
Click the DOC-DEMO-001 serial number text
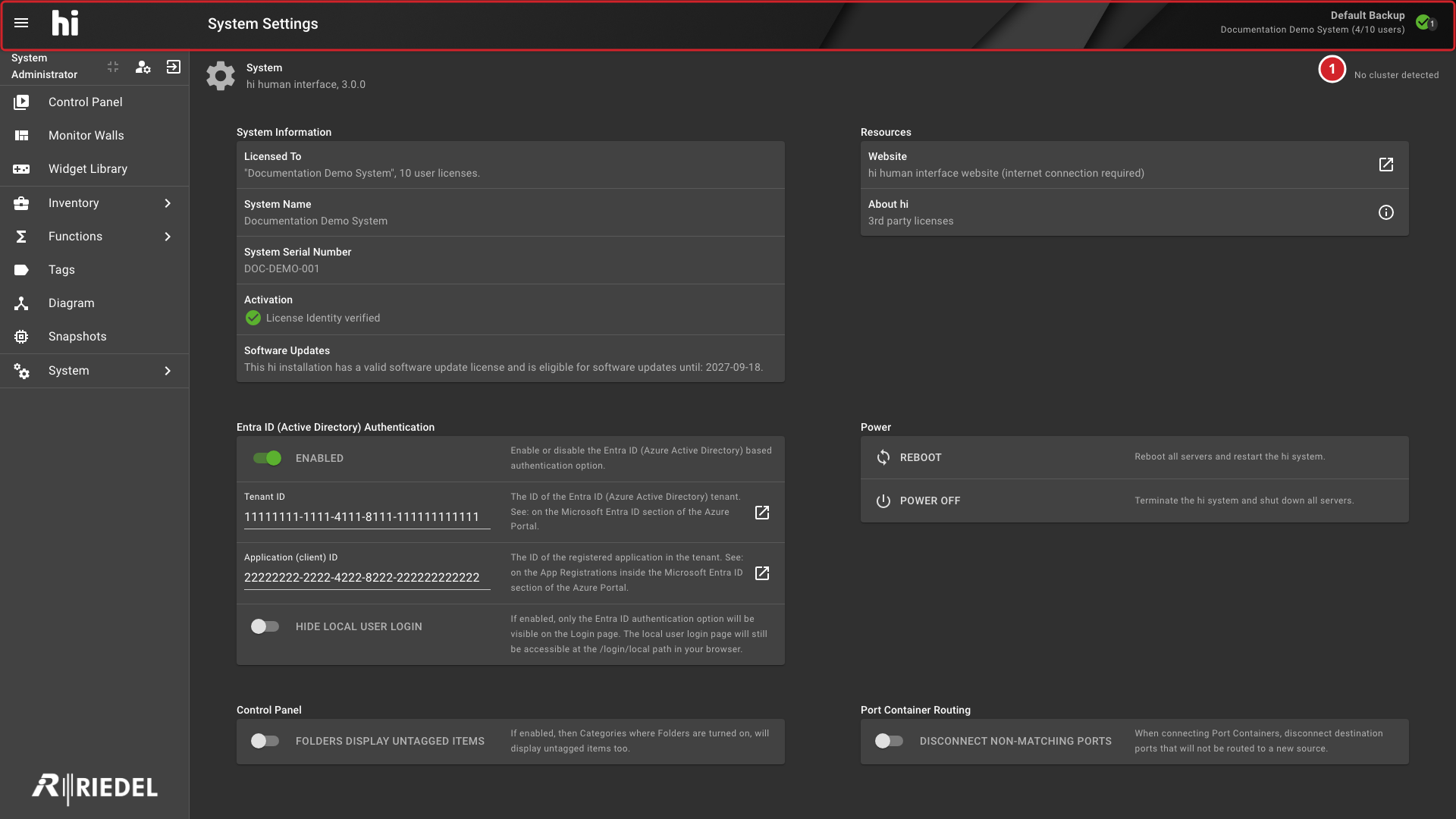pos(281,269)
